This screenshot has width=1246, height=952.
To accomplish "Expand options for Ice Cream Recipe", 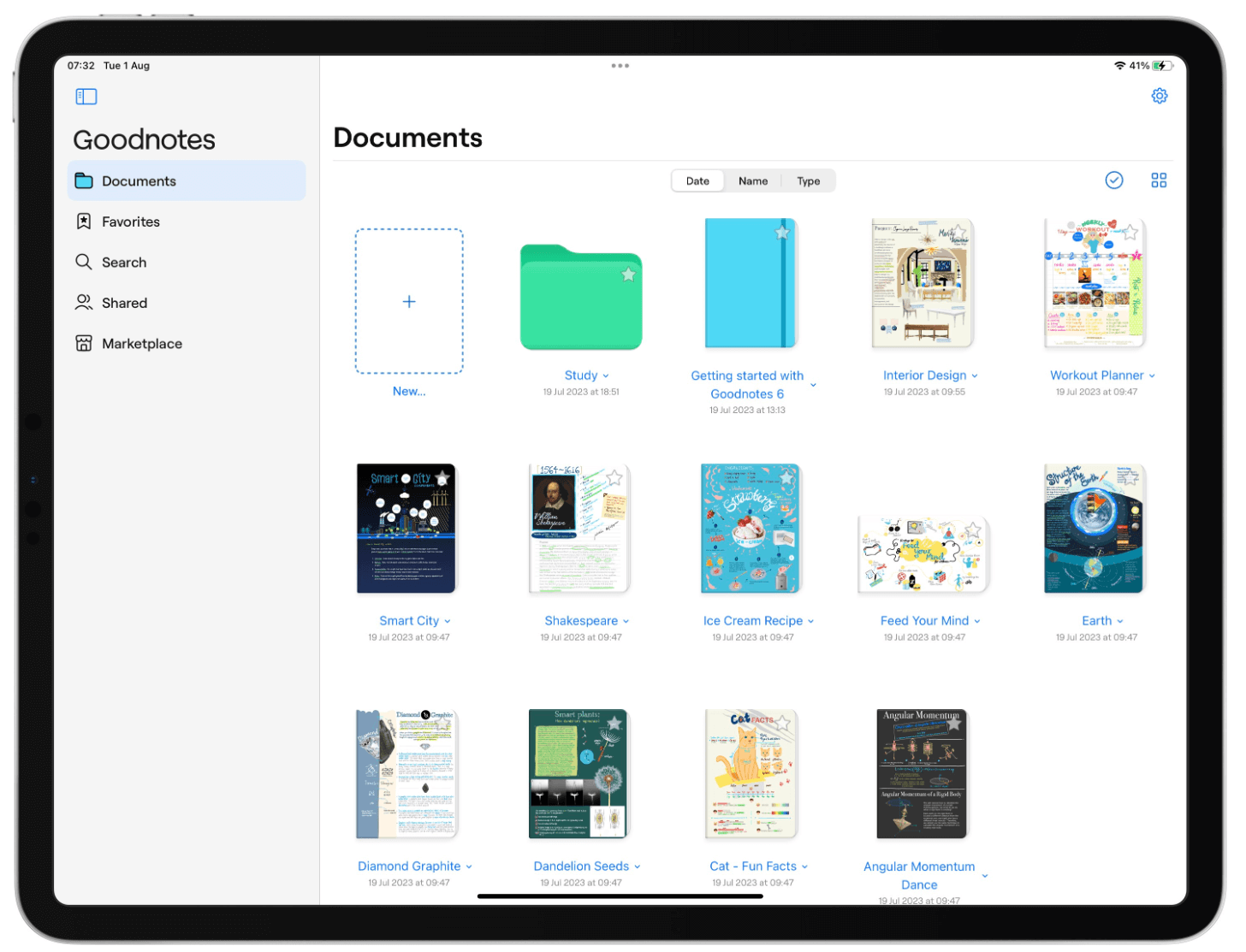I will tap(809, 621).
